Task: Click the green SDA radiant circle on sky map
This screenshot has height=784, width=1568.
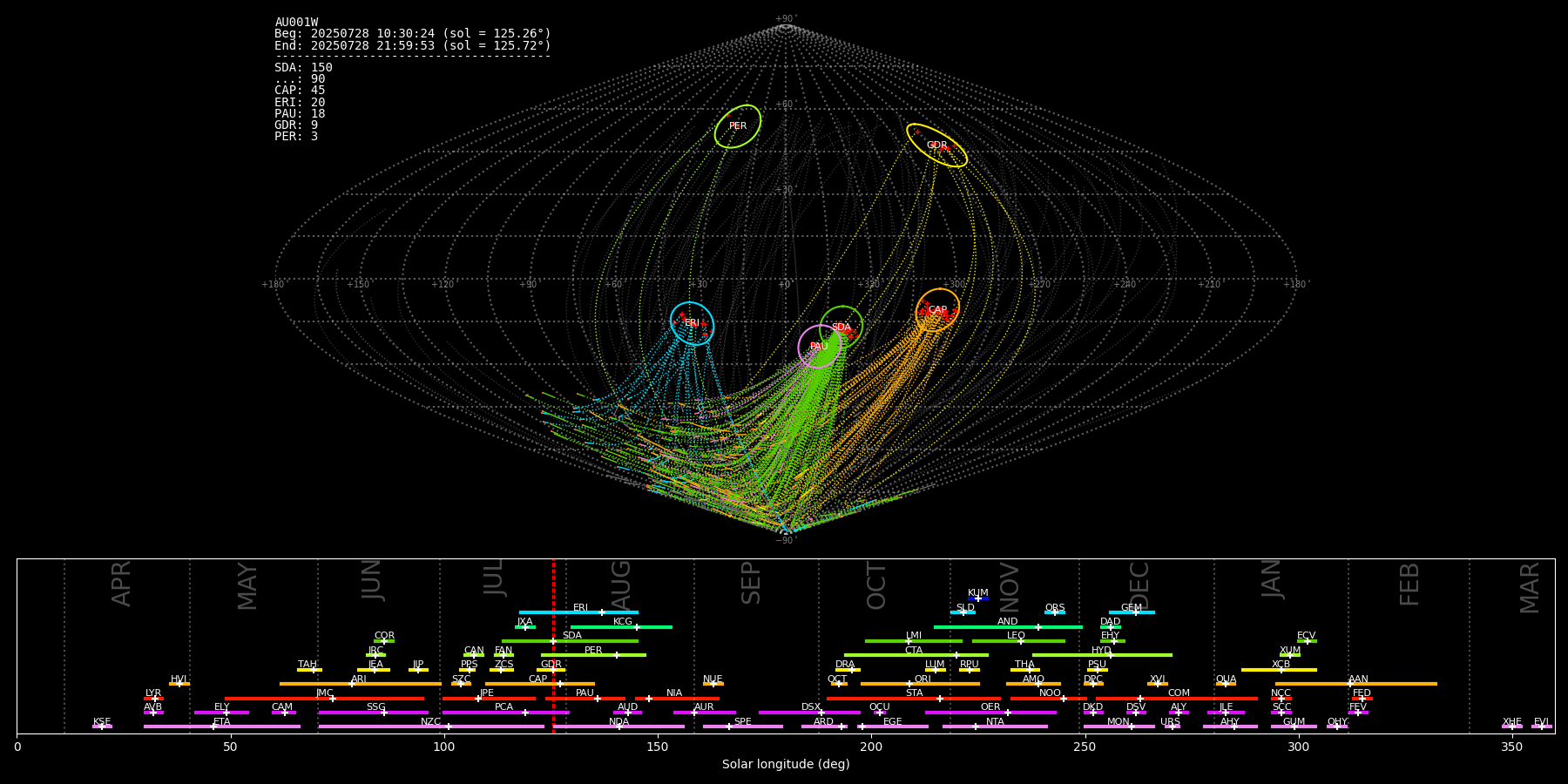Action: 841,328
